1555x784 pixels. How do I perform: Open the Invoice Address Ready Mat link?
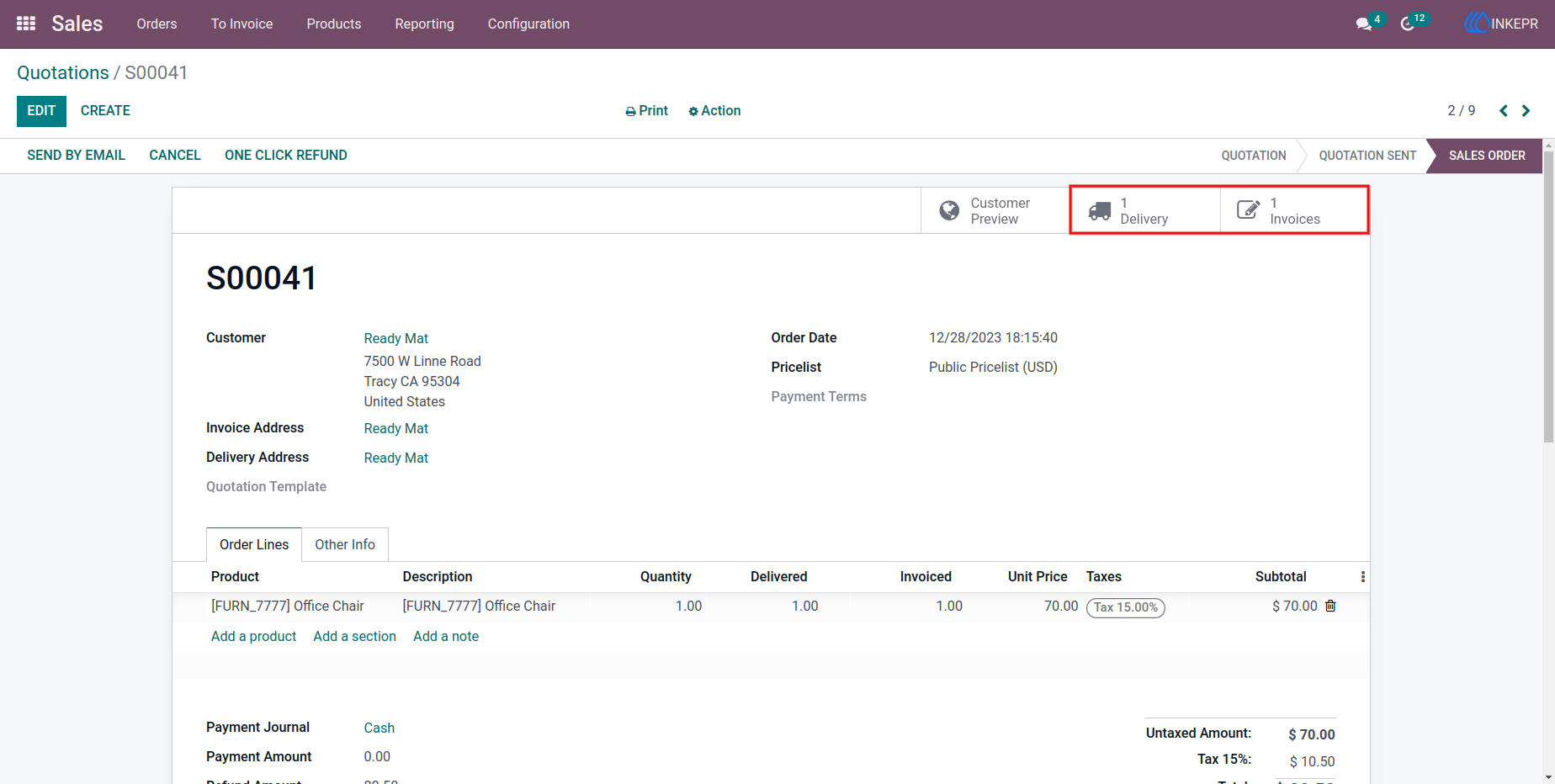tap(396, 428)
